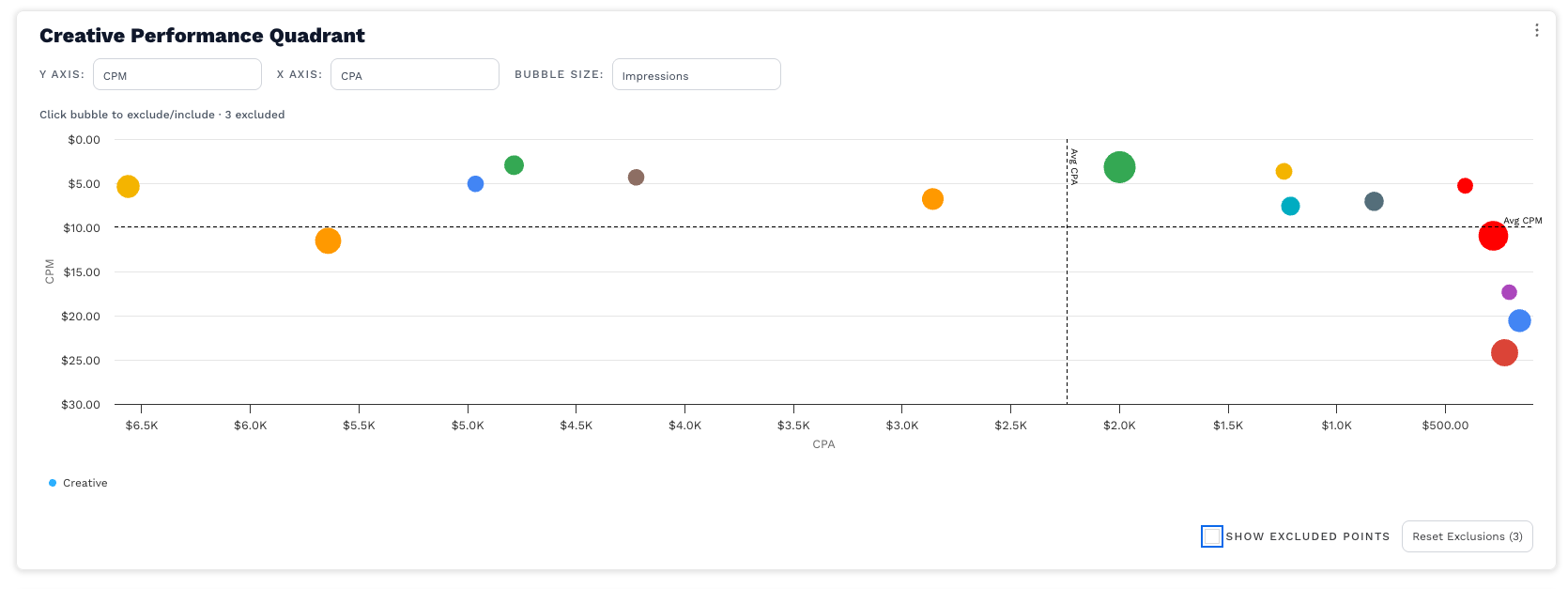Select the teal bubble

tap(1290, 206)
